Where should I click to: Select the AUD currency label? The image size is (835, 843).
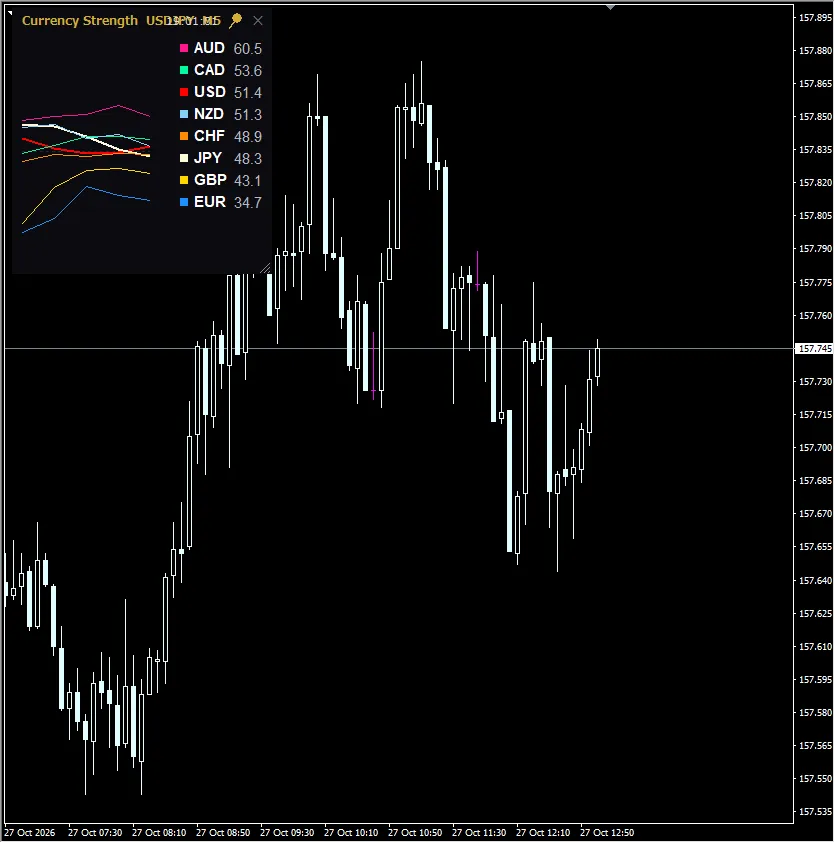pos(209,48)
